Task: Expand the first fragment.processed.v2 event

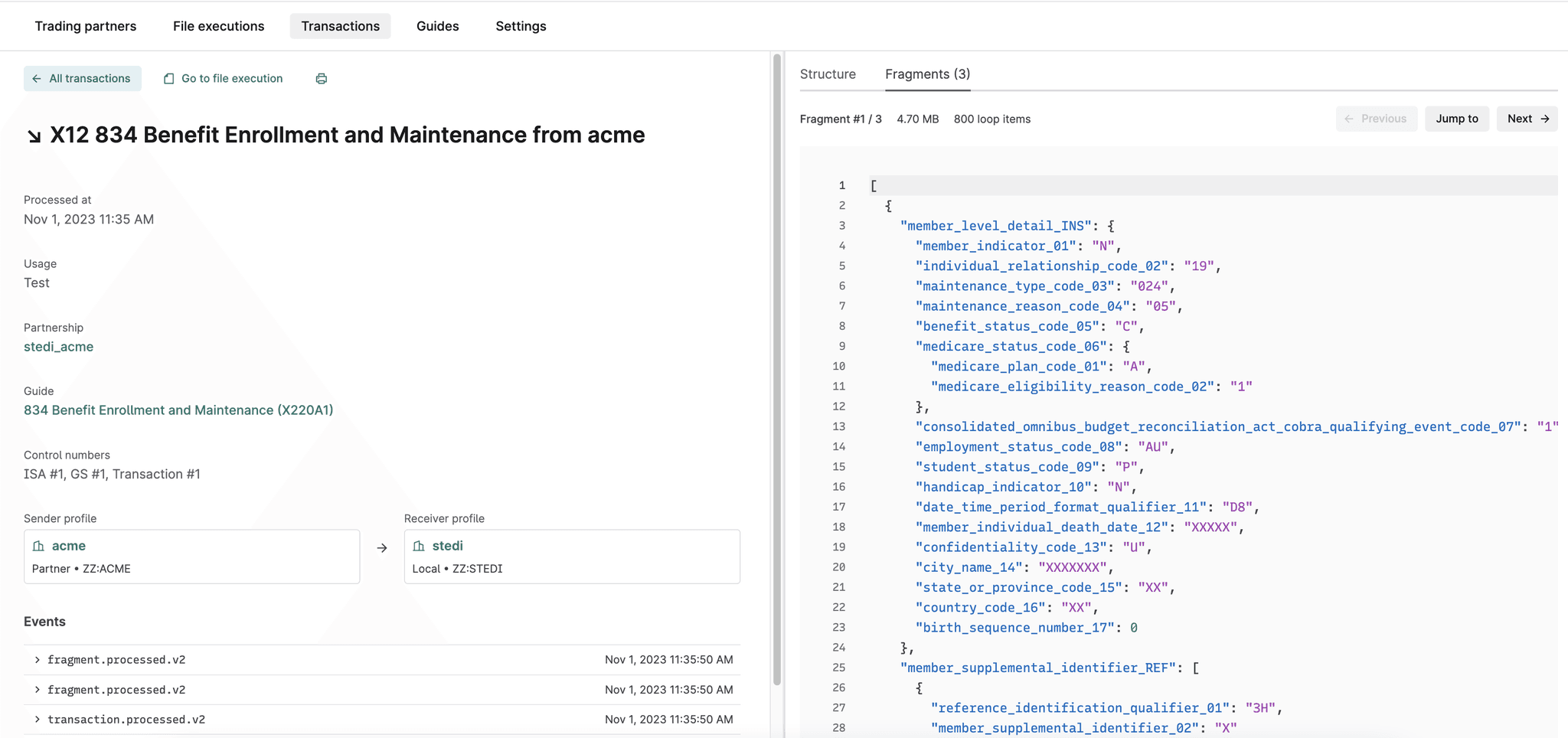Action: 36,659
